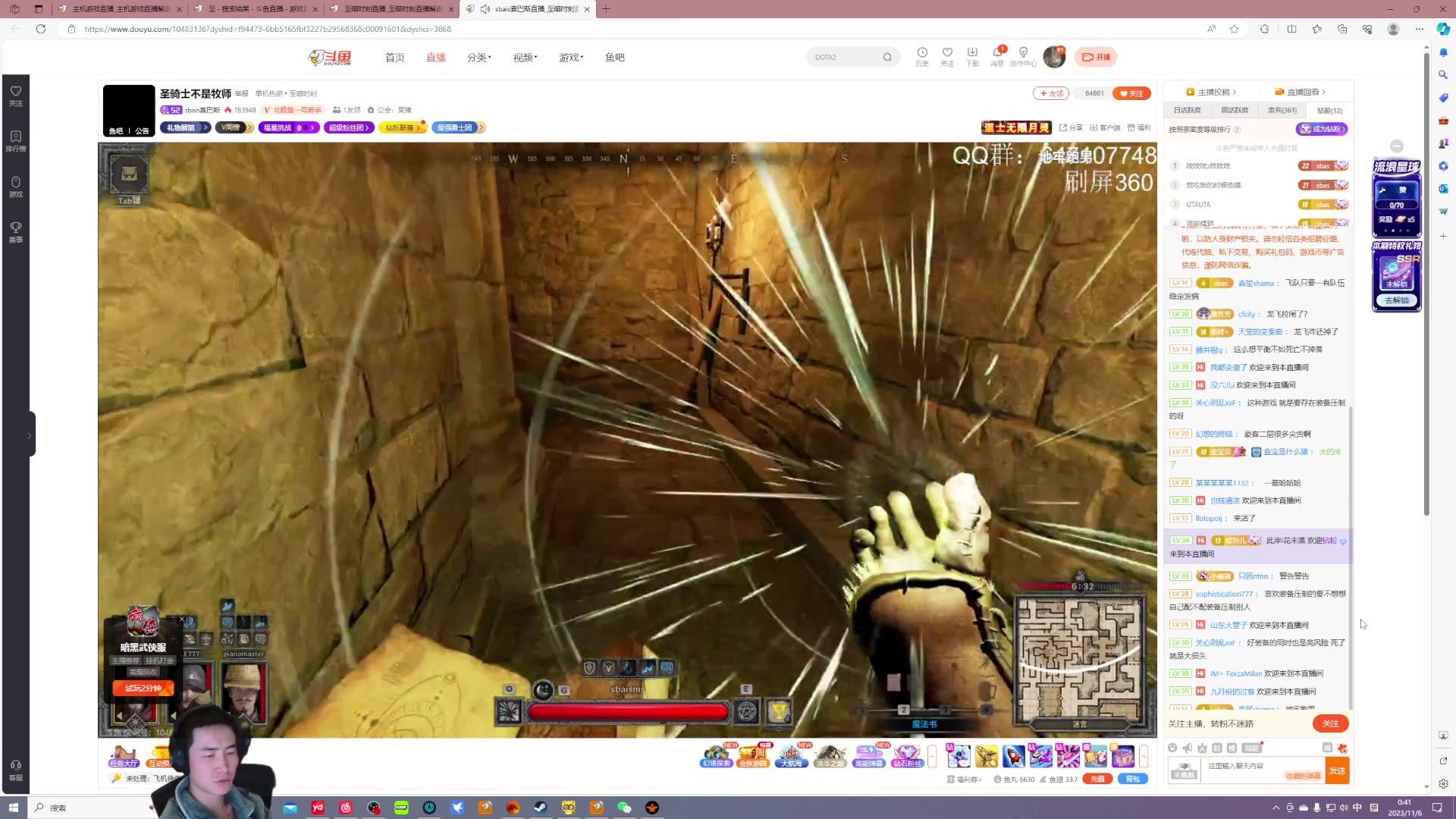Open 福利券 coupon link

click(965, 780)
